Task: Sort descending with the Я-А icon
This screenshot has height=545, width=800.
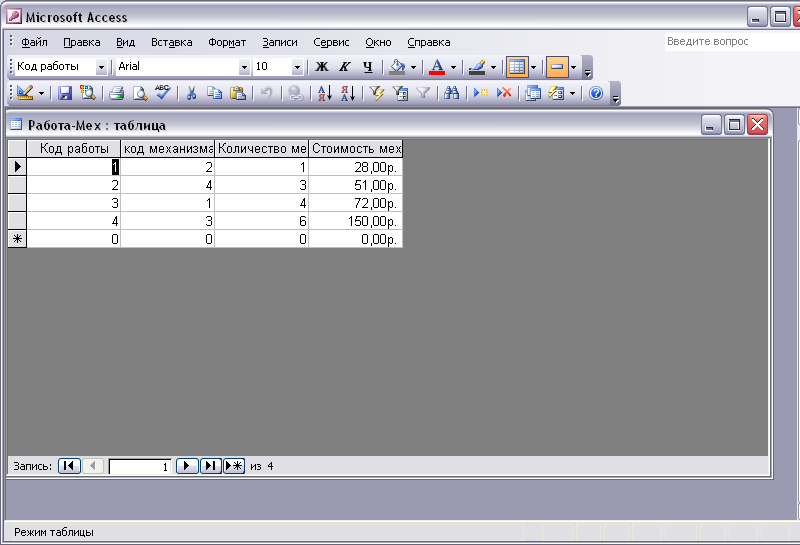Action: coord(347,93)
